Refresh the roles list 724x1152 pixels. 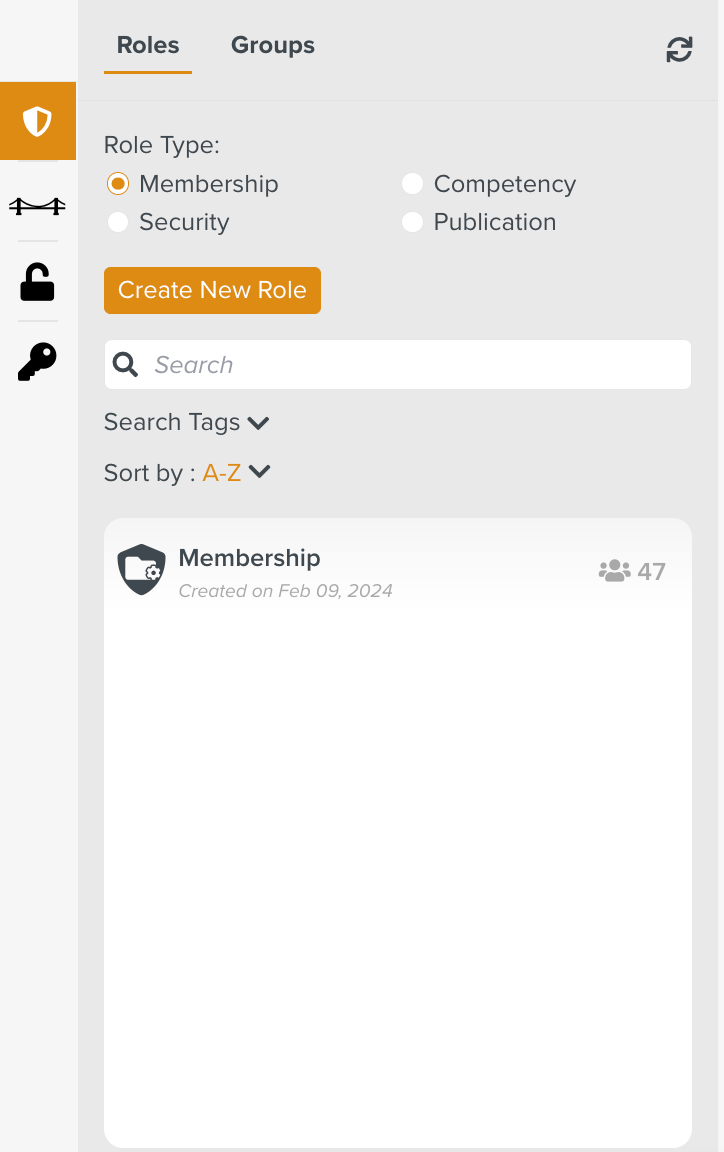[x=679, y=49]
